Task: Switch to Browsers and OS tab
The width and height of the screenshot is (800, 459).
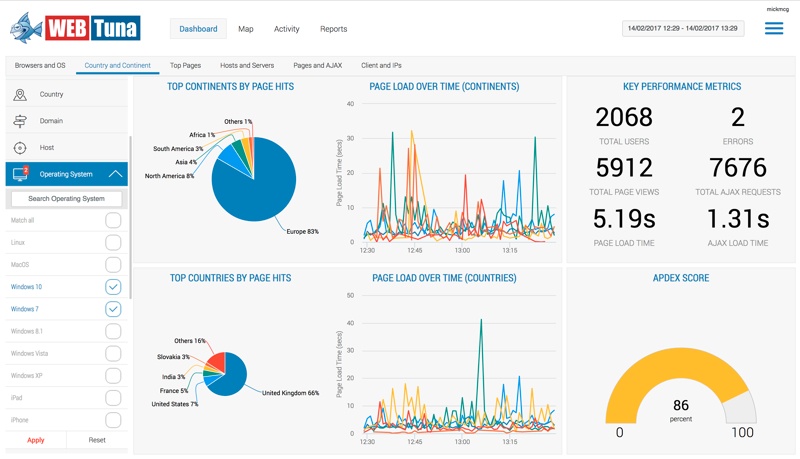Action: pyautogui.click(x=40, y=65)
